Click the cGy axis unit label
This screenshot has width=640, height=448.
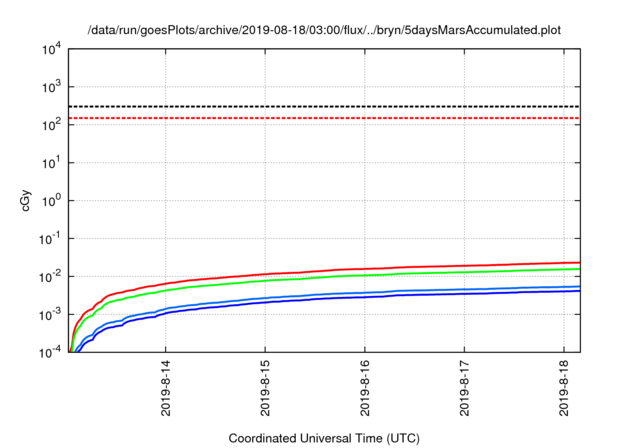(x=25, y=201)
